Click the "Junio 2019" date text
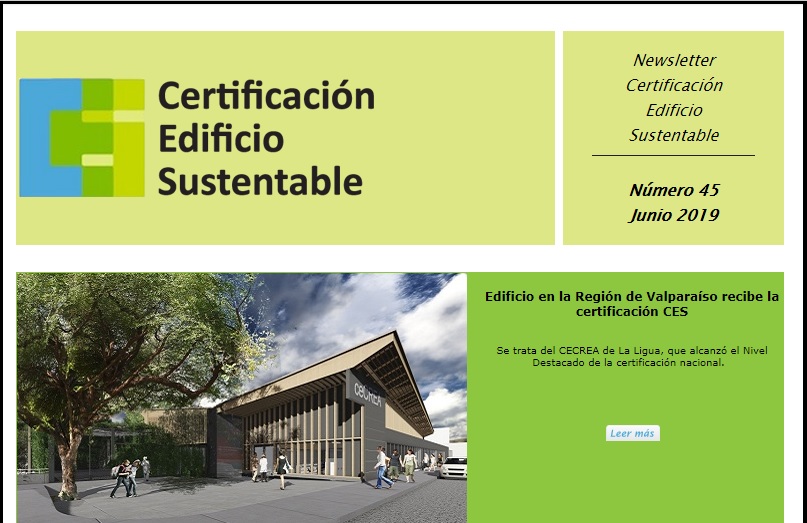Screen dimensions: 807x523 tap(674, 215)
